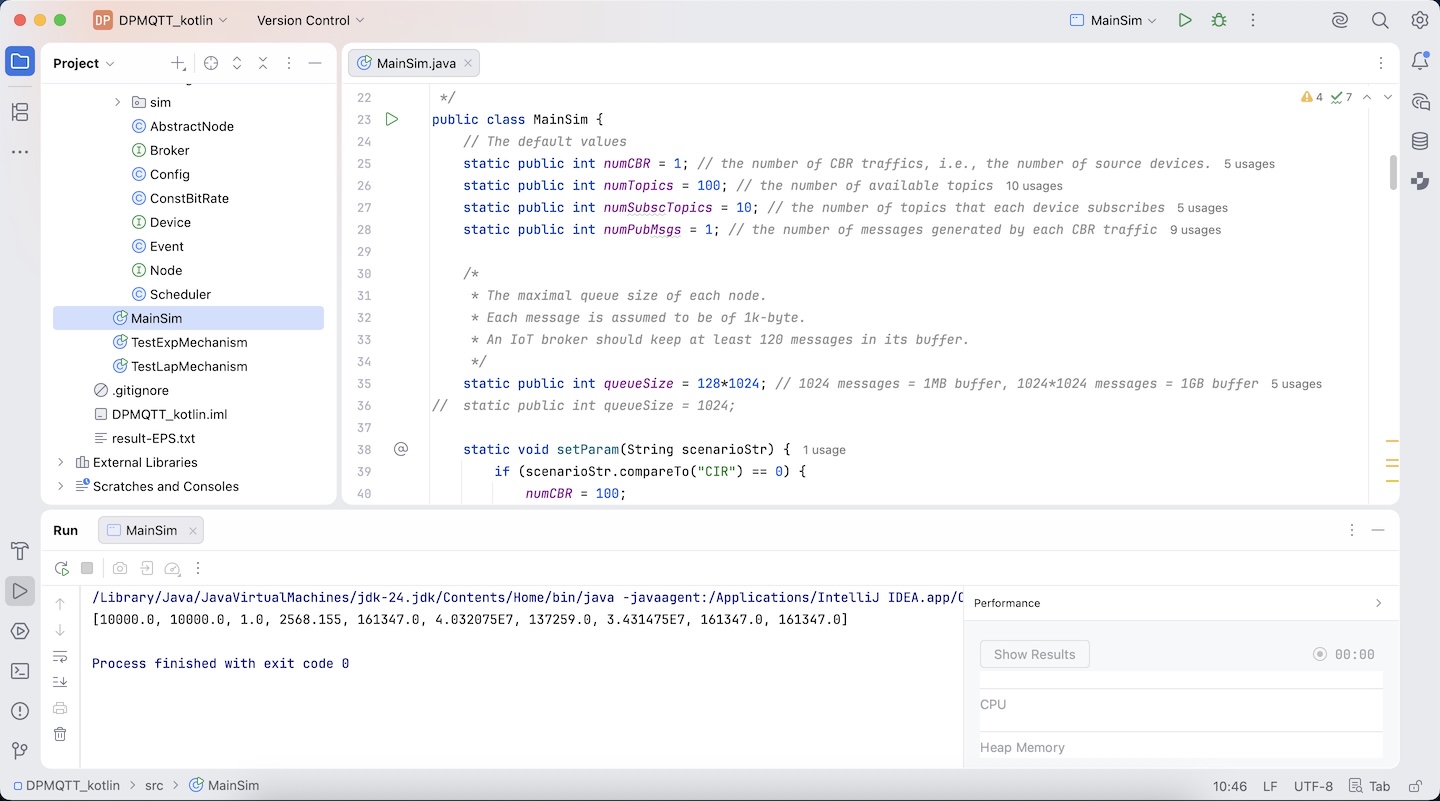Toggle soft-wrap in Run console
1440x801 pixels.
click(60, 657)
